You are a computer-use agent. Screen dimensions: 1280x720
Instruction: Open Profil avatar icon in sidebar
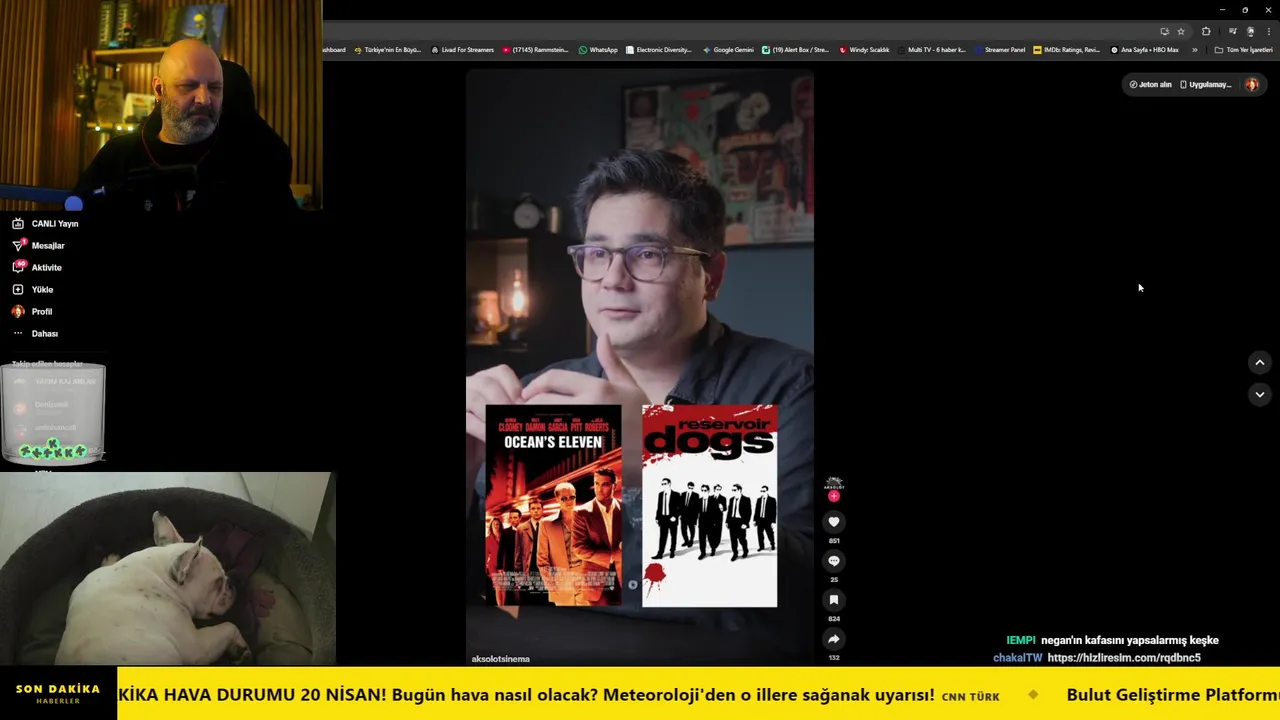pyautogui.click(x=18, y=312)
